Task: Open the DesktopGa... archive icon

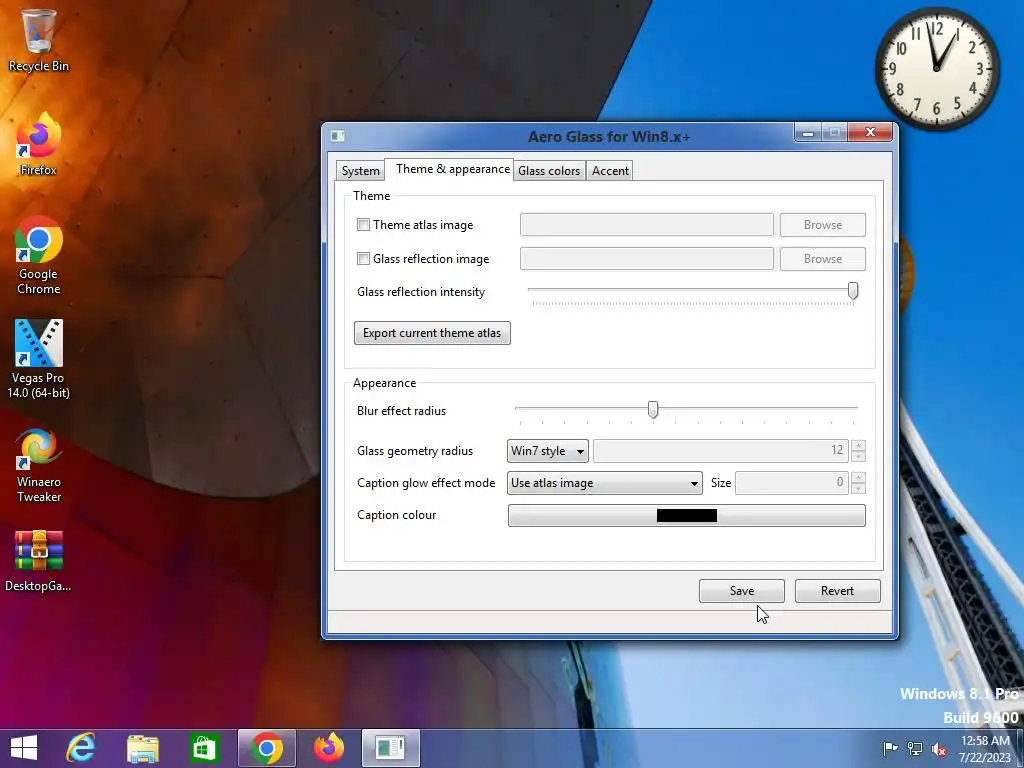Action: (x=39, y=561)
